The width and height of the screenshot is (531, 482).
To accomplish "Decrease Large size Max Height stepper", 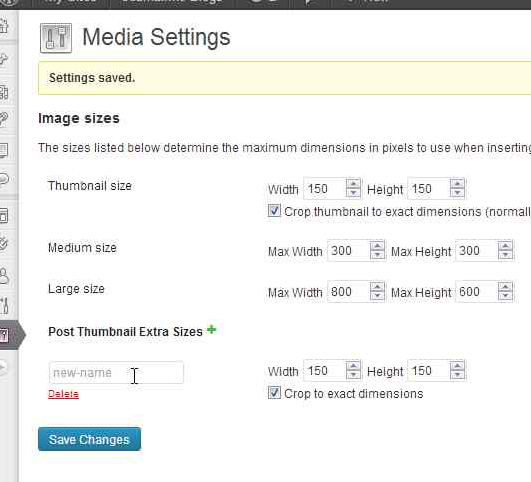I will point(505,296).
